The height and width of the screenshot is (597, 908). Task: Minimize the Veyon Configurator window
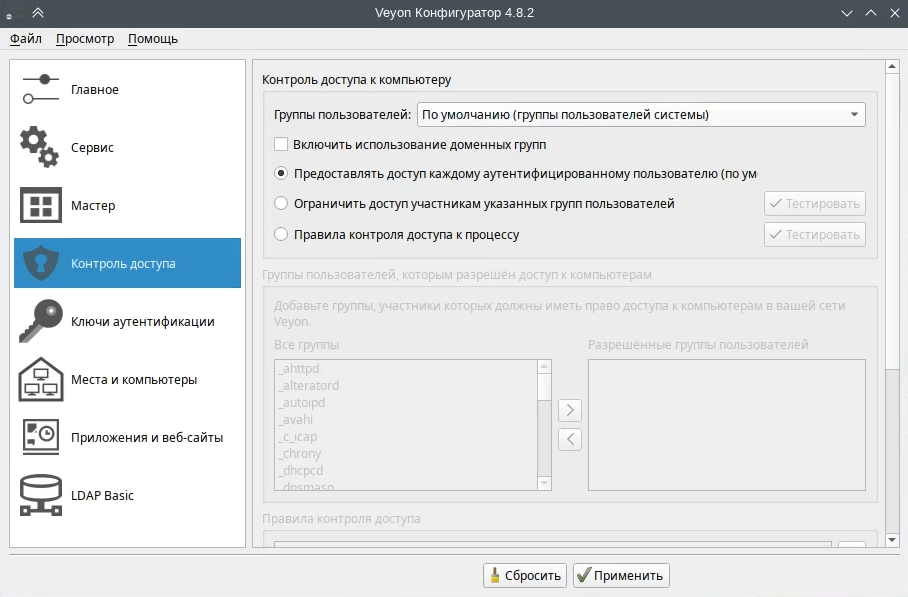tap(847, 13)
